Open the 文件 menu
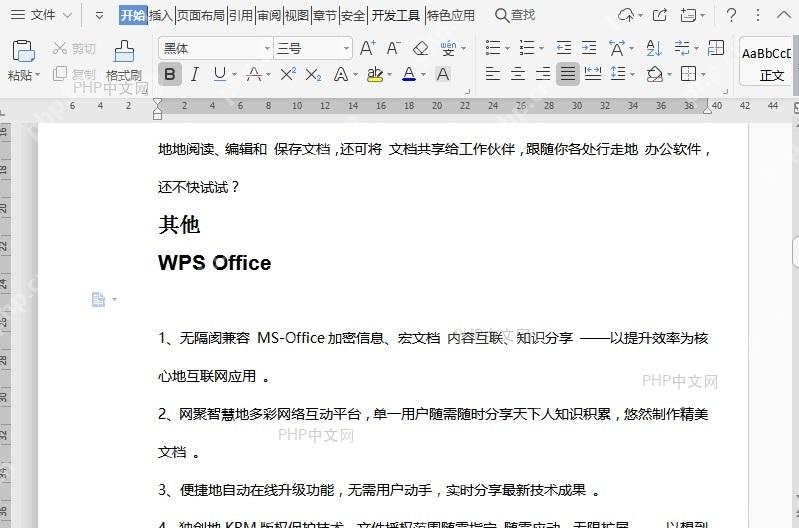Viewport: 799px width, 528px height. click(33, 15)
